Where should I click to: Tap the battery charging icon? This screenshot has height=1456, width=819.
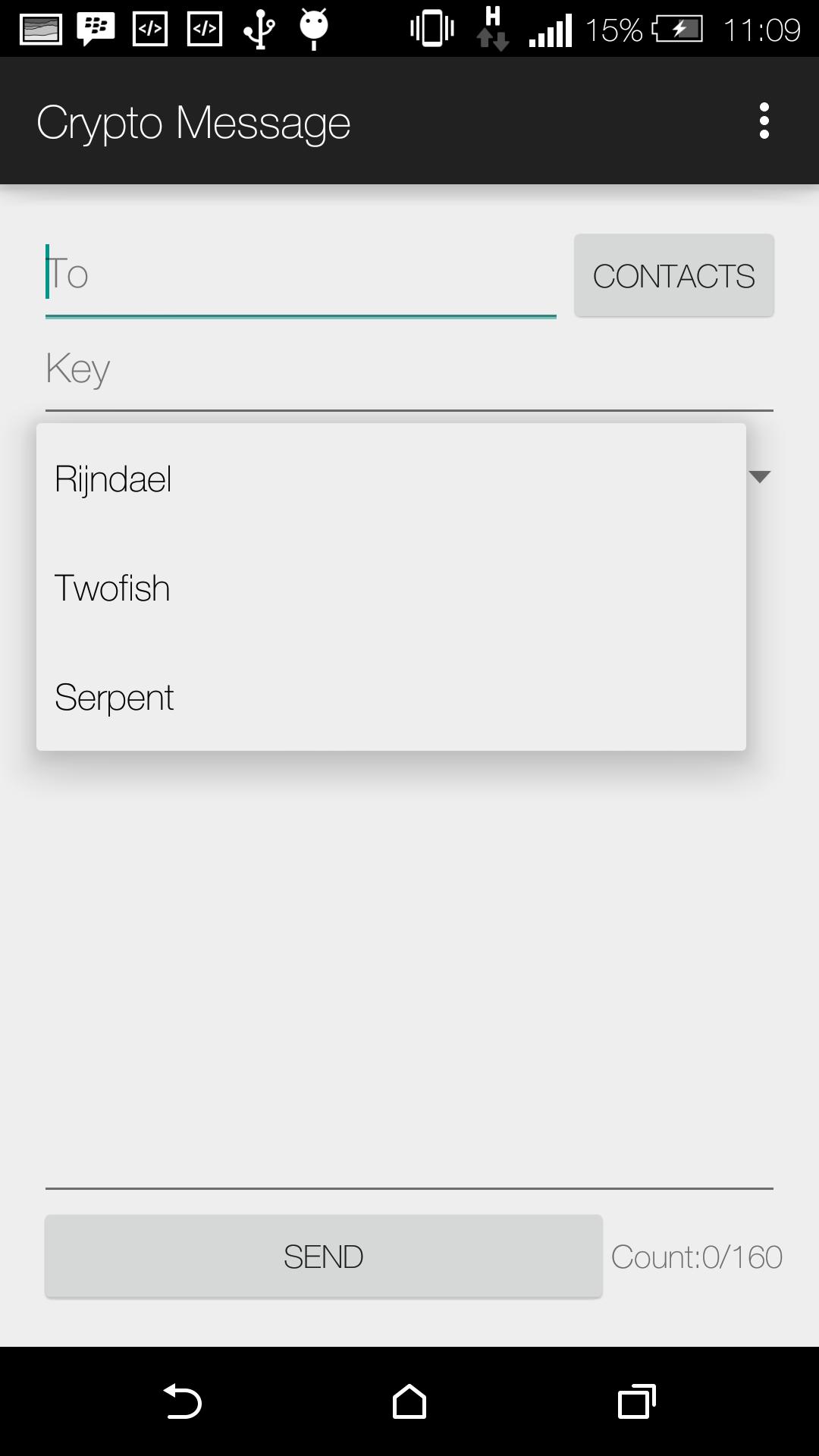pos(678,30)
